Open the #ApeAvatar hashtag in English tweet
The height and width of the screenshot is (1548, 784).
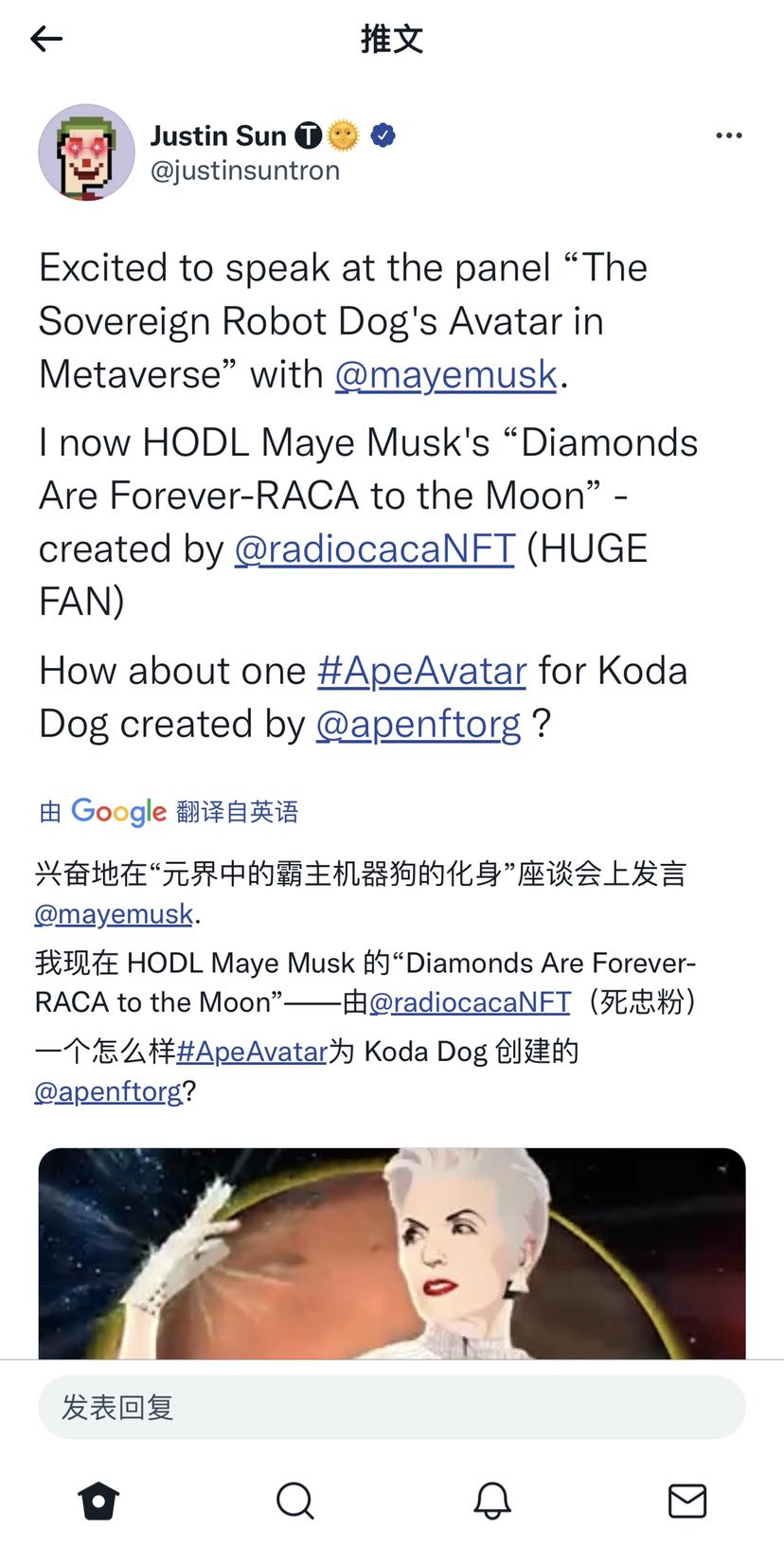[x=422, y=671]
